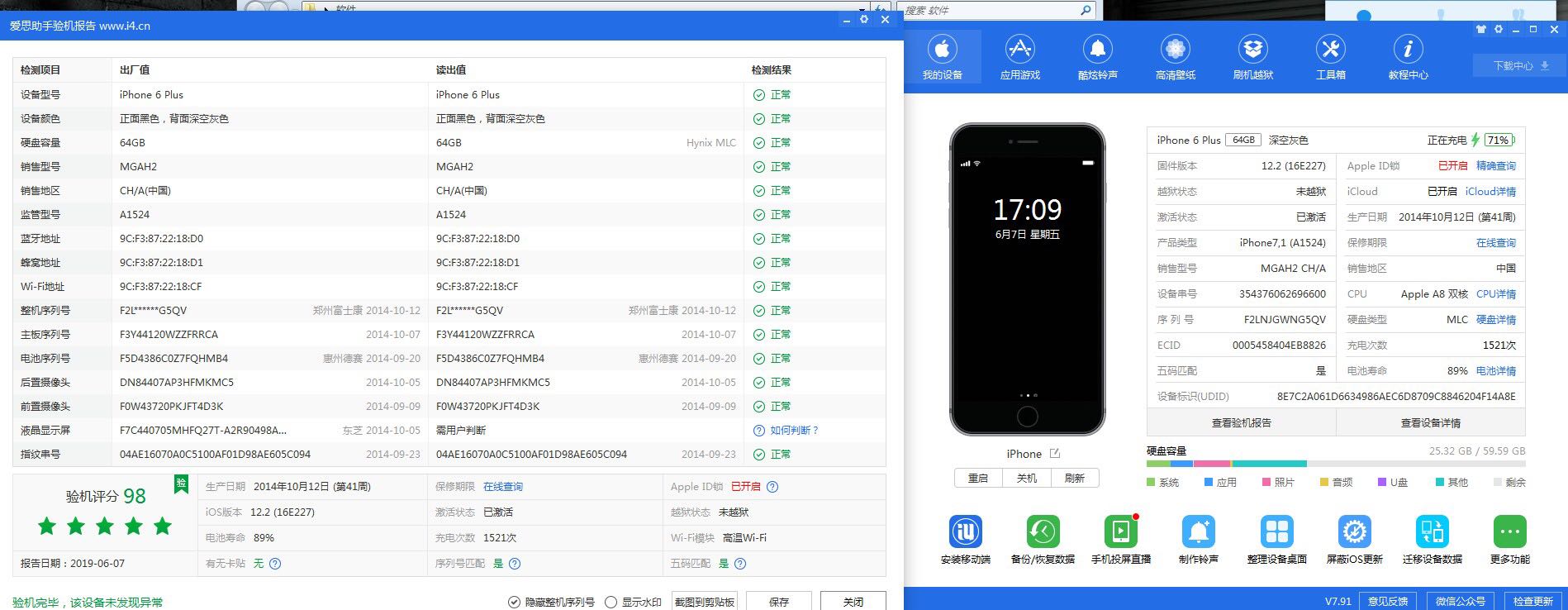Open the skin shirt icon in main window title bar
This screenshot has height=610, width=1568.
point(1481,30)
